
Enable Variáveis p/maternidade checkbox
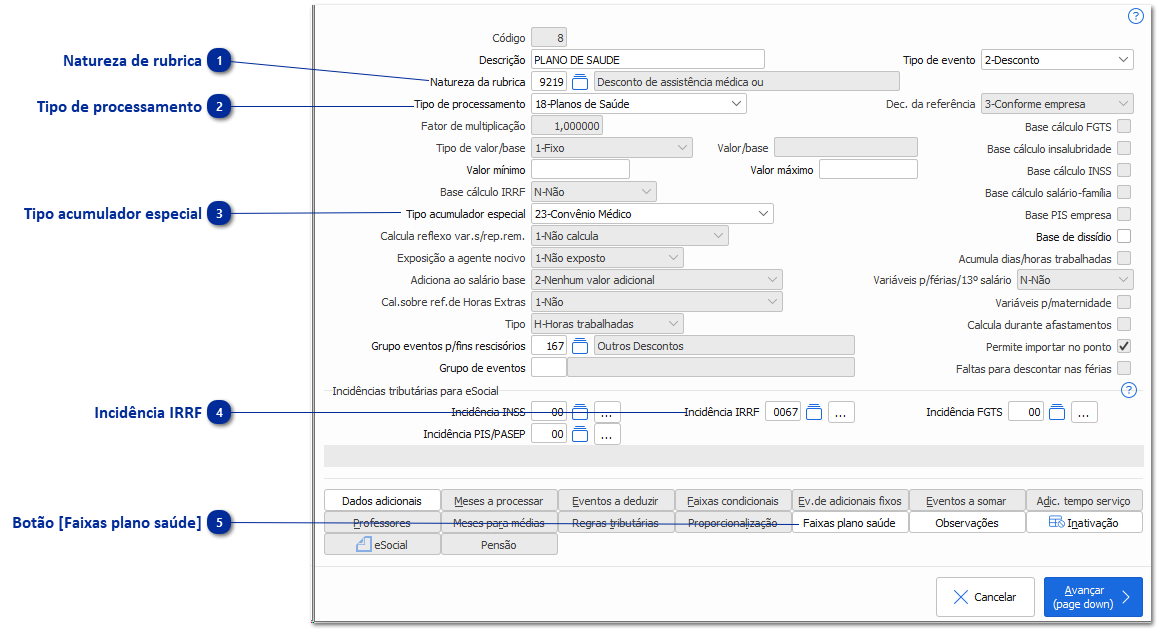point(1124,302)
